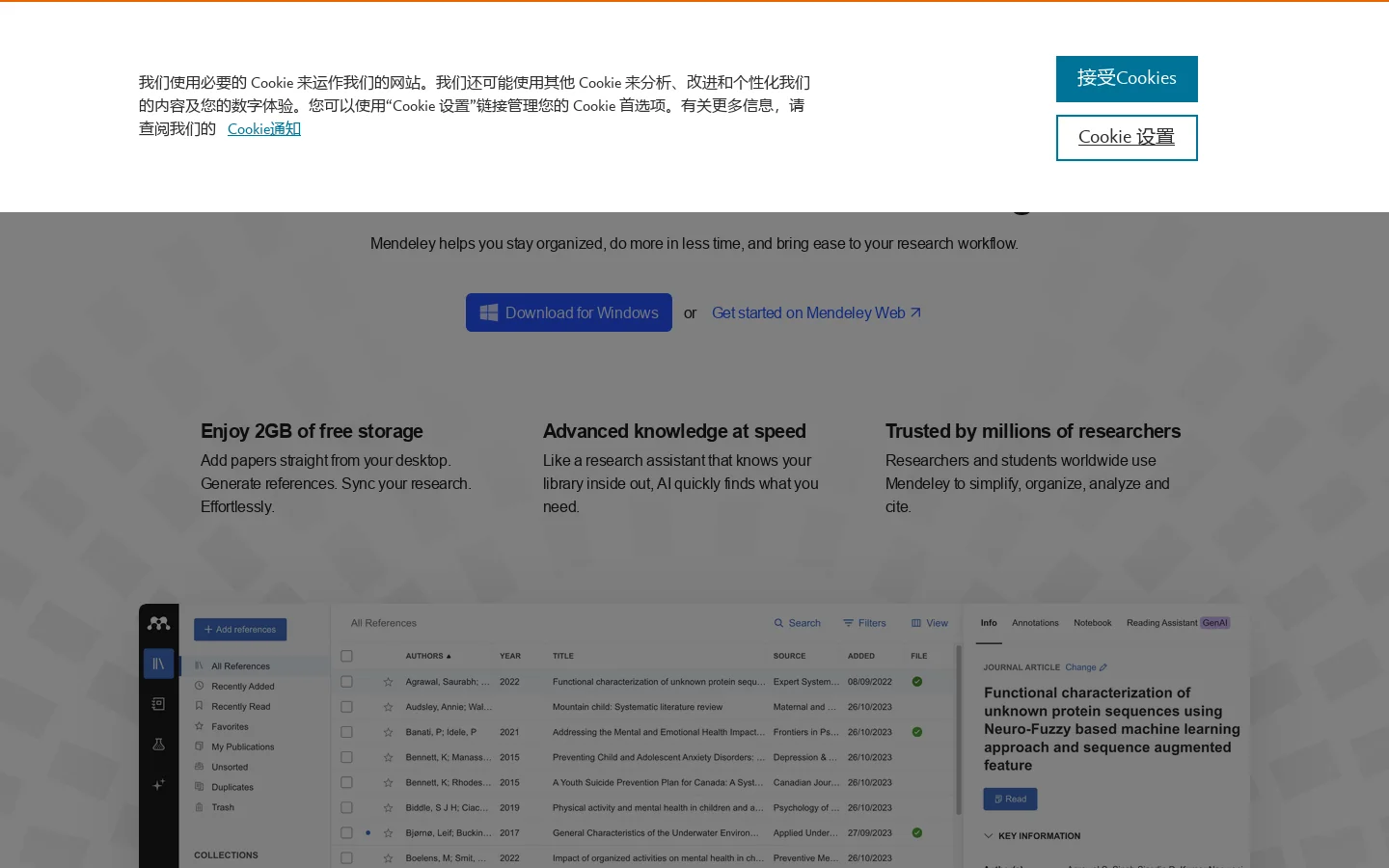
Task: Tick the checkbox for Biddle, S J H row
Action: [x=346, y=807]
